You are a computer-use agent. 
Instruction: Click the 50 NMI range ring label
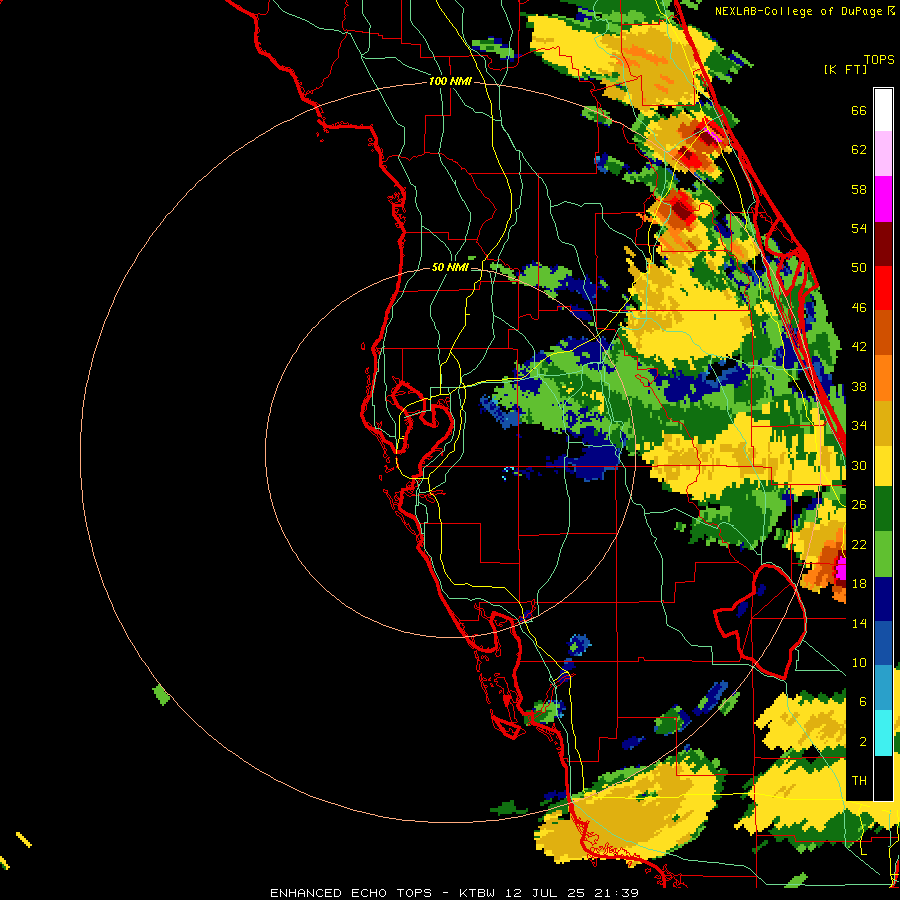pos(450,267)
